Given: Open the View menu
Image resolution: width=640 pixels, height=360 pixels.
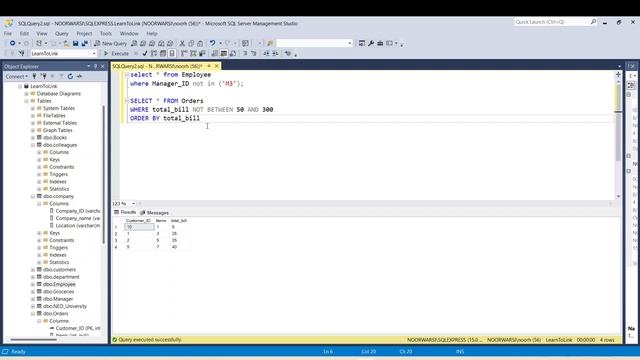Looking at the screenshot, I should [42, 33].
